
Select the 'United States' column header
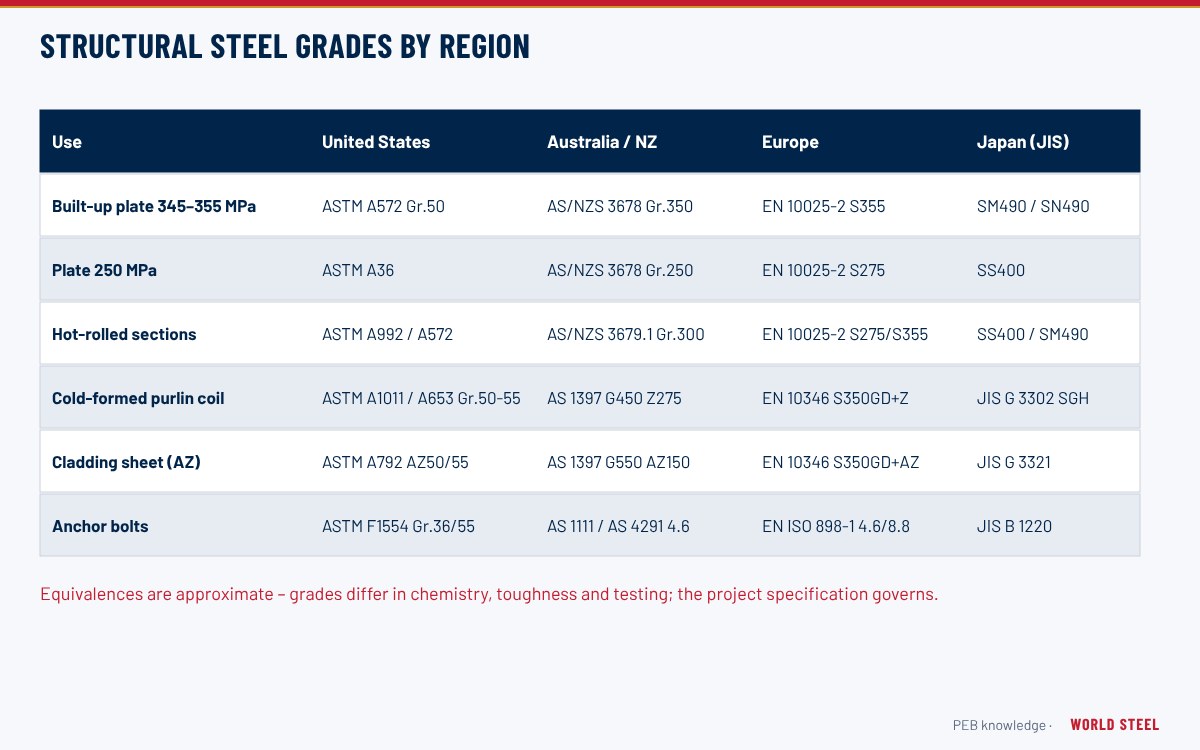tap(376, 142)
